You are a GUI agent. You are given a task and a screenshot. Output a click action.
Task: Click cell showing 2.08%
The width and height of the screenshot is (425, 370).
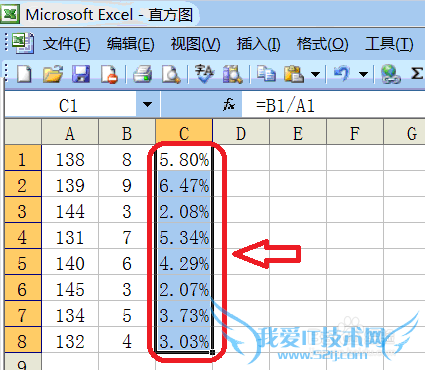click(184, 210)
